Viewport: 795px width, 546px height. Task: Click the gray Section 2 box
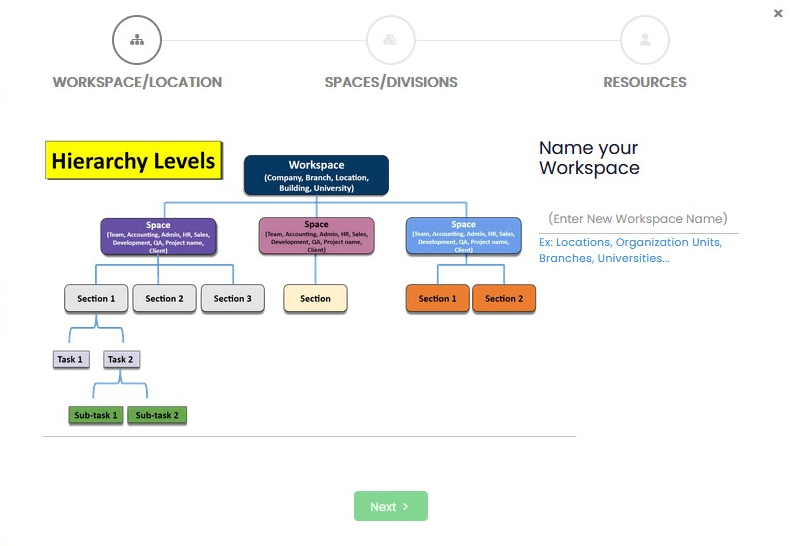pyautogui.click(x=164, y=299)
